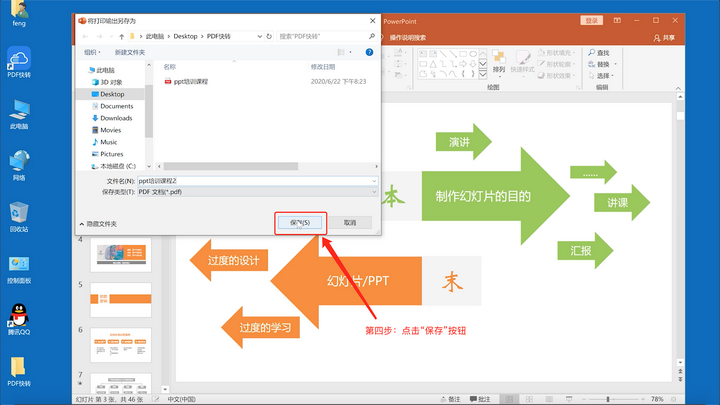Click 查找 find in the editing group
720x405 pixels.
pos(599,53)
